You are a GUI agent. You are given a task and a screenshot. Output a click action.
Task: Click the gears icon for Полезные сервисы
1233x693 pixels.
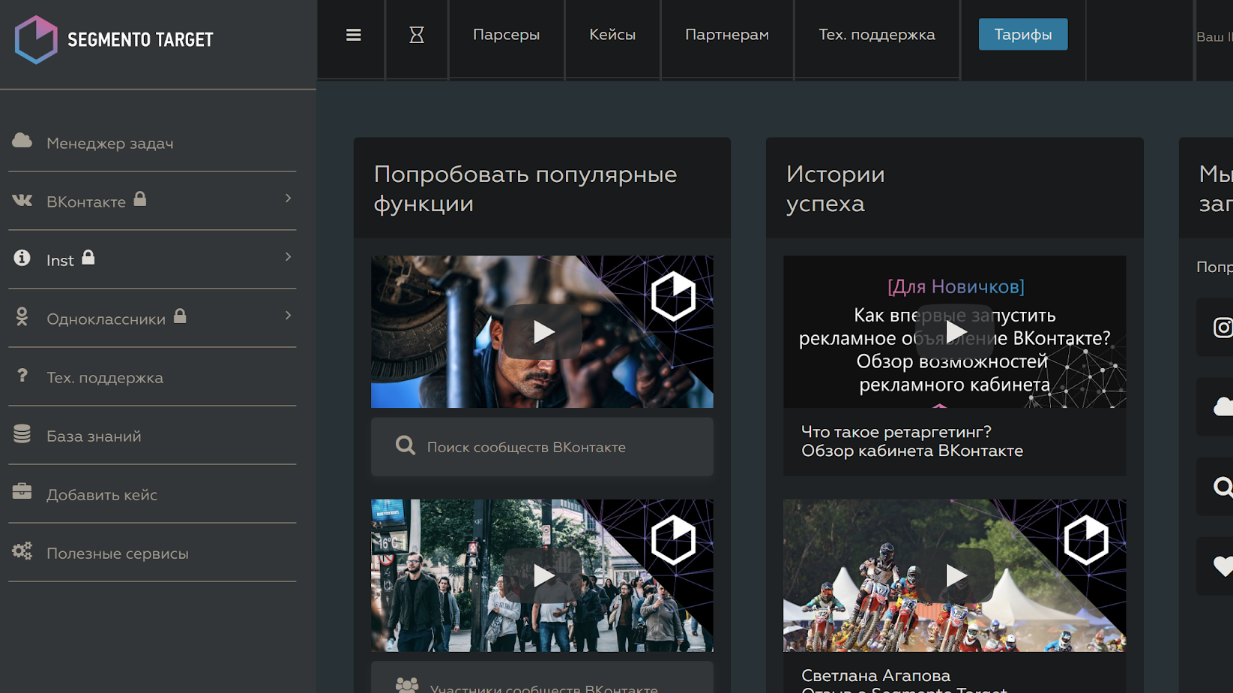[x=22, y=551]
